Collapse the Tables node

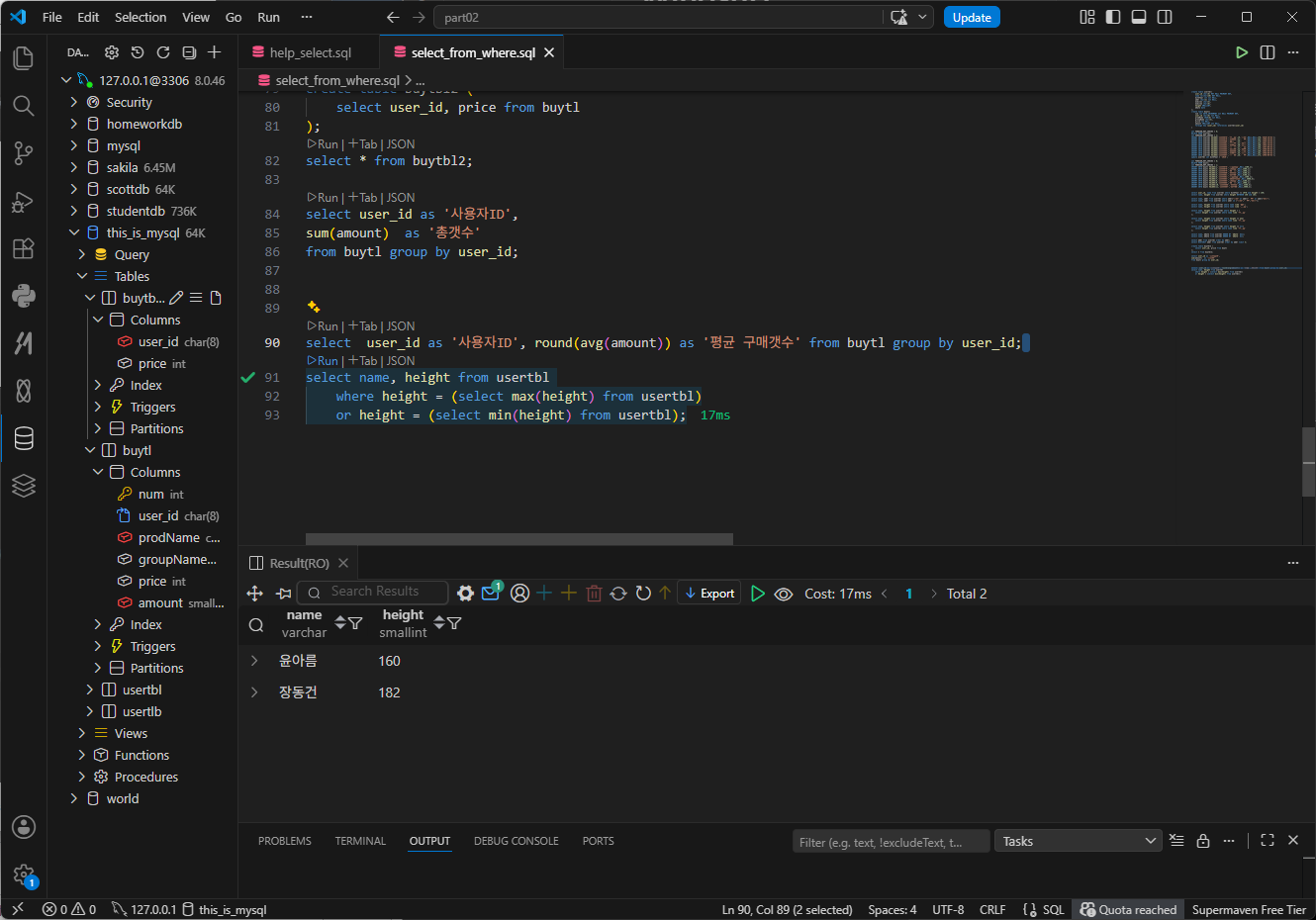click(82, 276)
